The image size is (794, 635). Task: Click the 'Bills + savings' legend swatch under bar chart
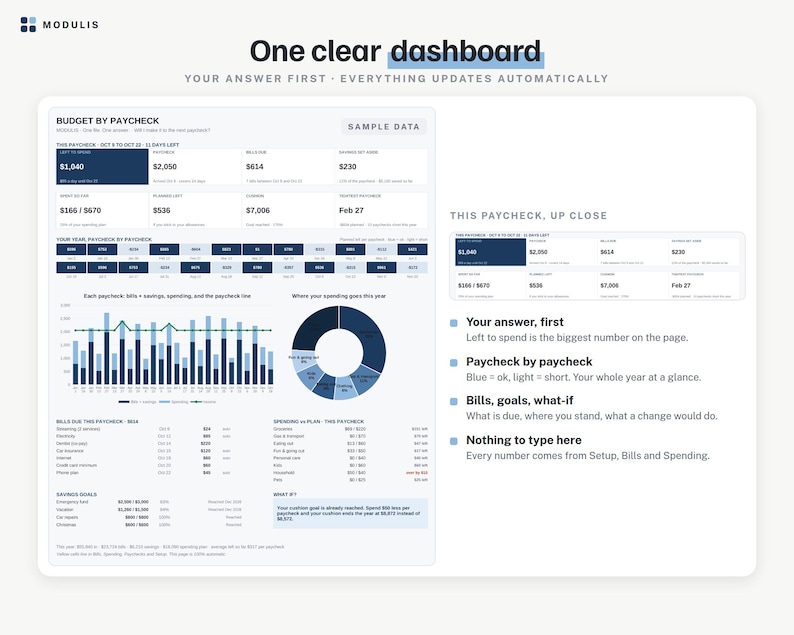124,402
